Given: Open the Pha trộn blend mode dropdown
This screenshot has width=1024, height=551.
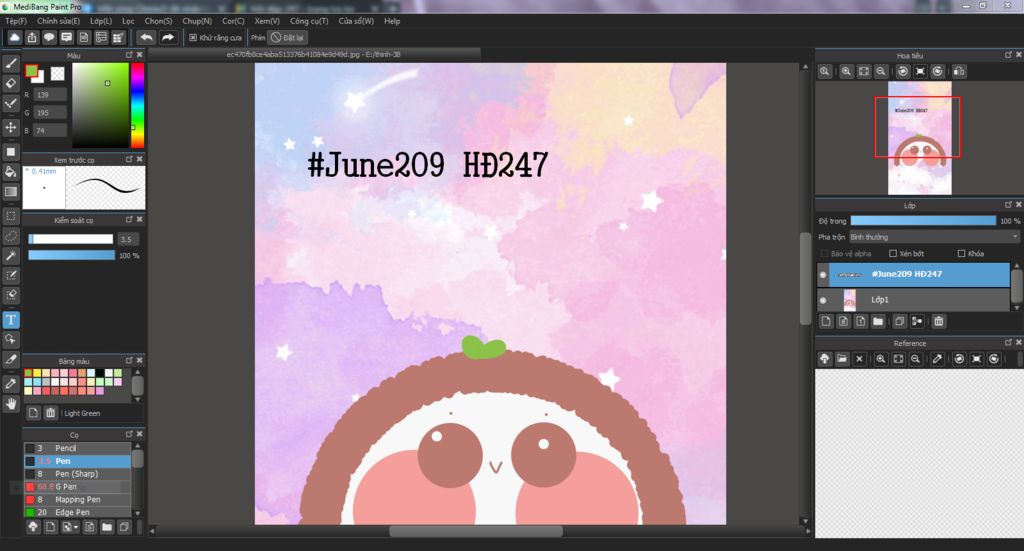Looking at the screenshot, I should point(935,237).
